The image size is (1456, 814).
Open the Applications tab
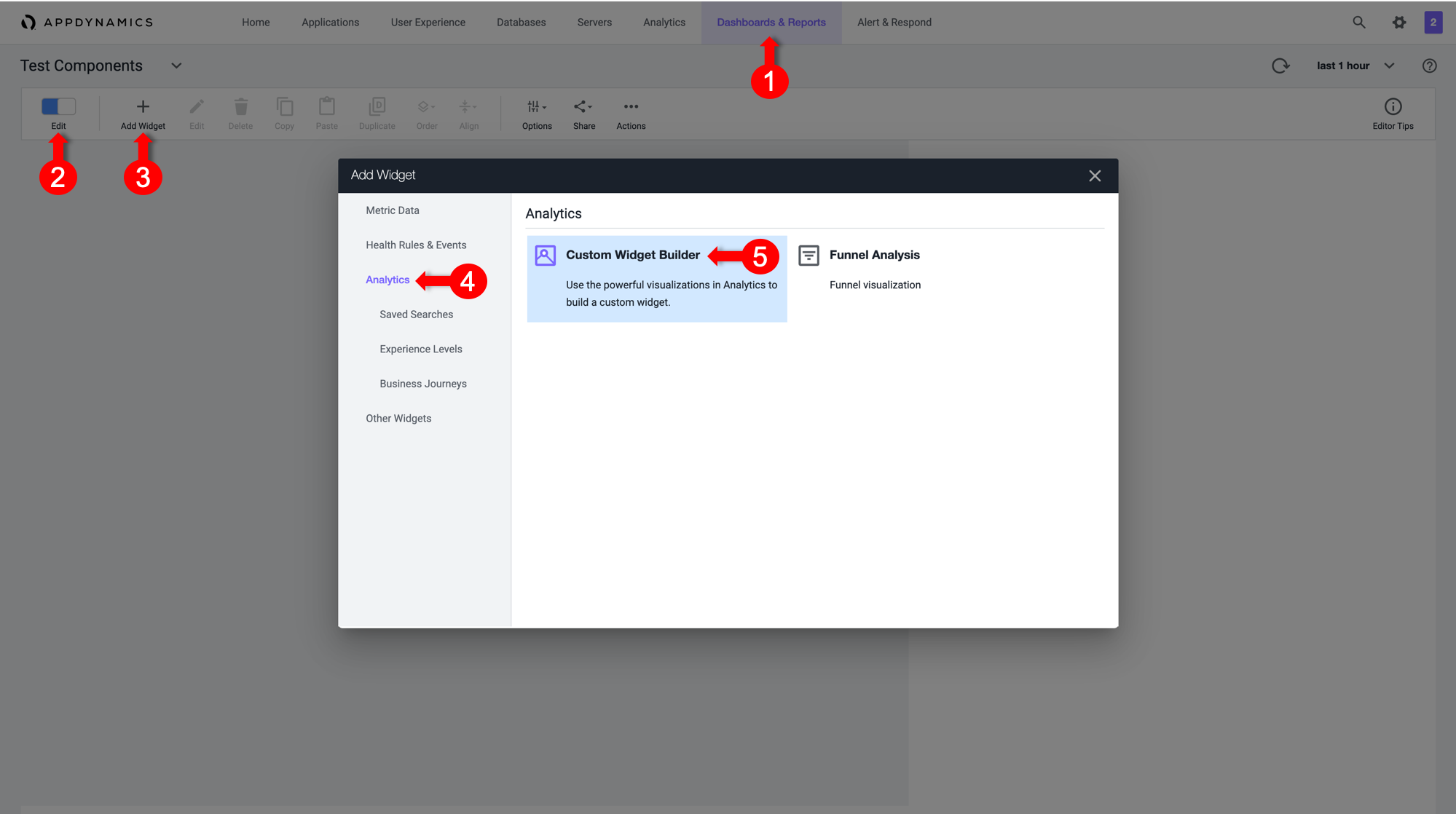pyautogui.click(x=330, y=23)
